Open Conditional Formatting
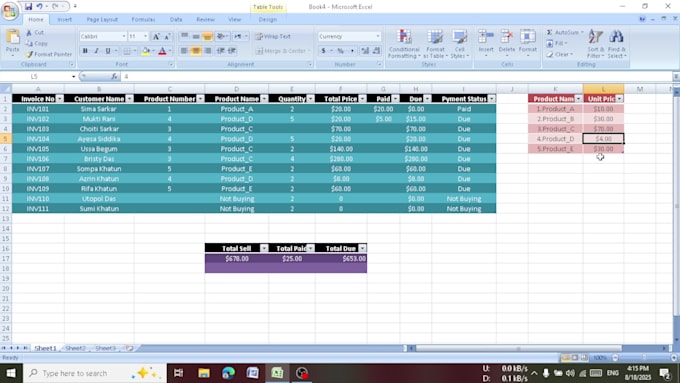Screen dimensions: 680x383 coord(404,44)
